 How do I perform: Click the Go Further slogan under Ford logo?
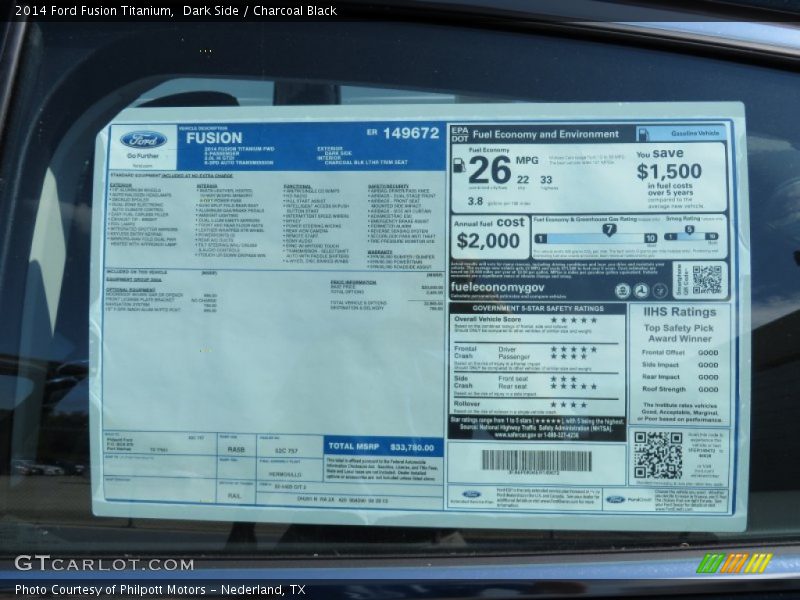point(143,156)
